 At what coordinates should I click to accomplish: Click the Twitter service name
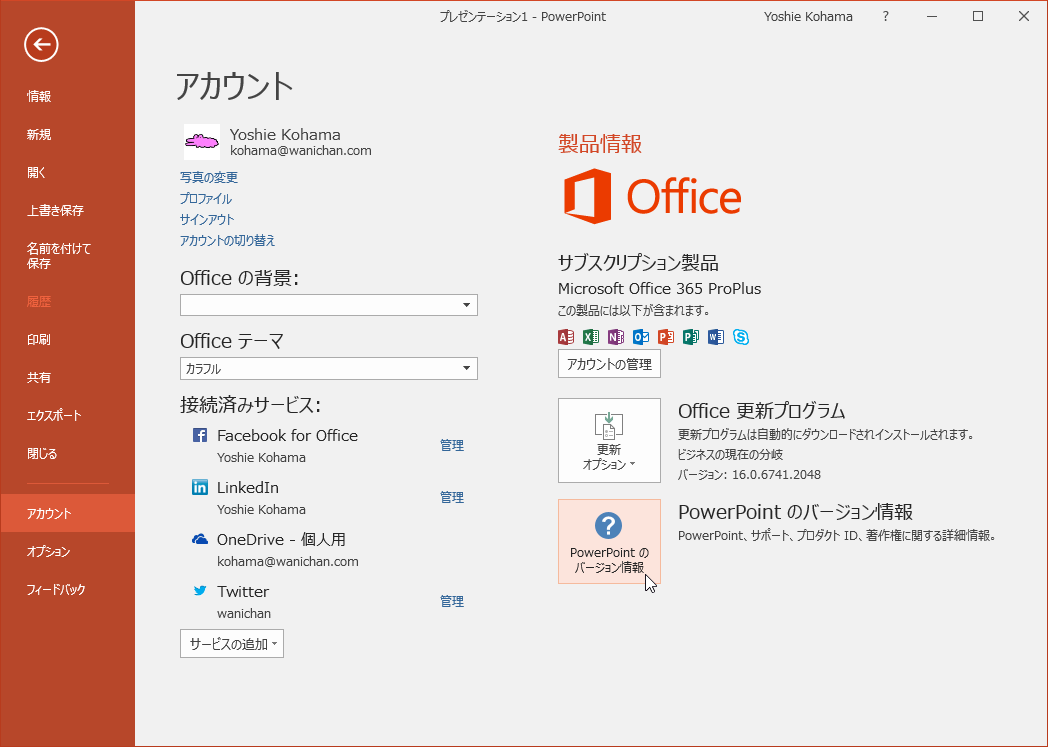[x=243, y=591]
